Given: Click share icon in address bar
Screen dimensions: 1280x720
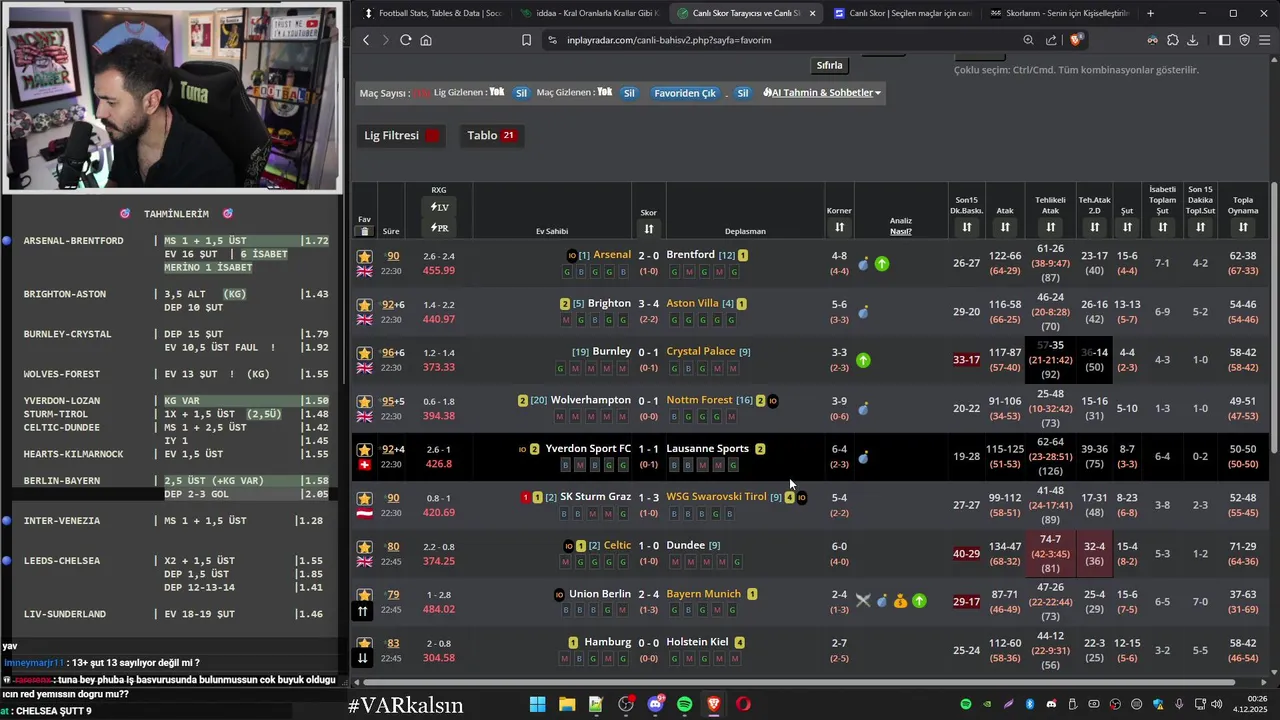Looking at the screenshot, I should pos(1051,40).
